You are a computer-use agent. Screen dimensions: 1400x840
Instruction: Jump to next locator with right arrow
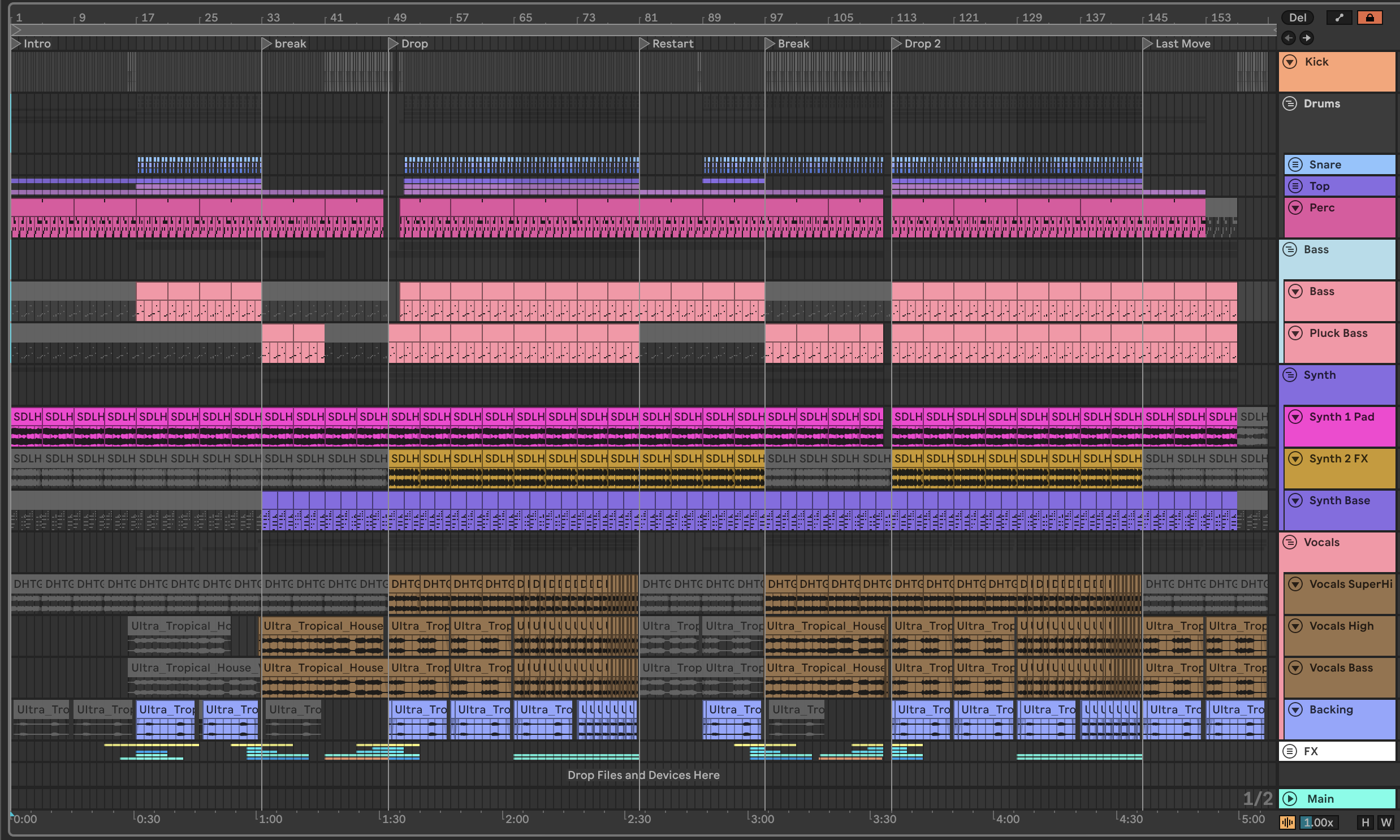[1306, 38]
